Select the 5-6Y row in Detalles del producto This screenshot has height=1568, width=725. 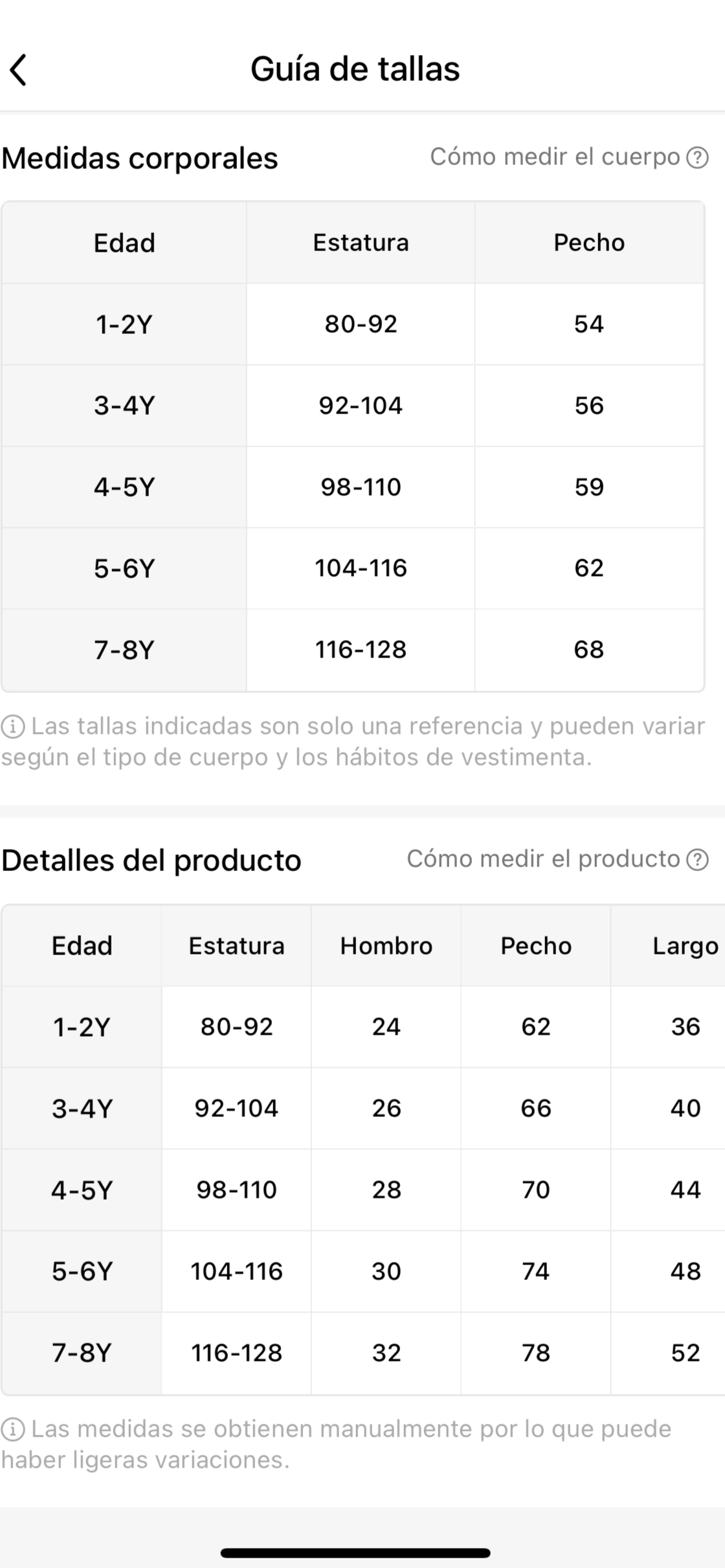coord(82,1272)
